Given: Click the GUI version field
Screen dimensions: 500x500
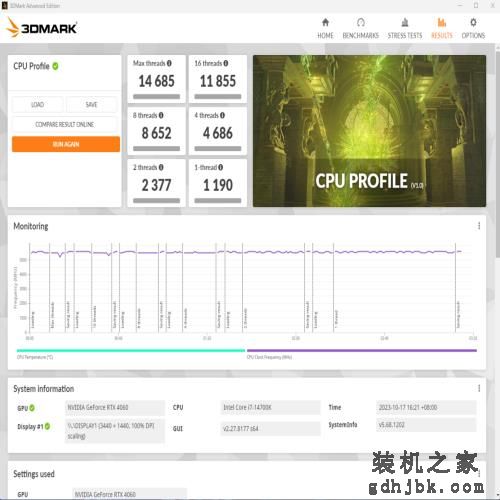Looking at the screenshot, I should coord(270,429).
